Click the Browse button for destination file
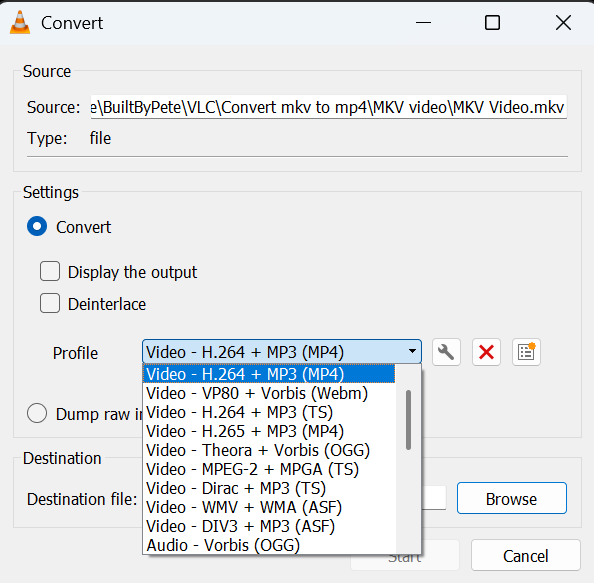Viewport: 594px width, 583px height. [511, 498]
